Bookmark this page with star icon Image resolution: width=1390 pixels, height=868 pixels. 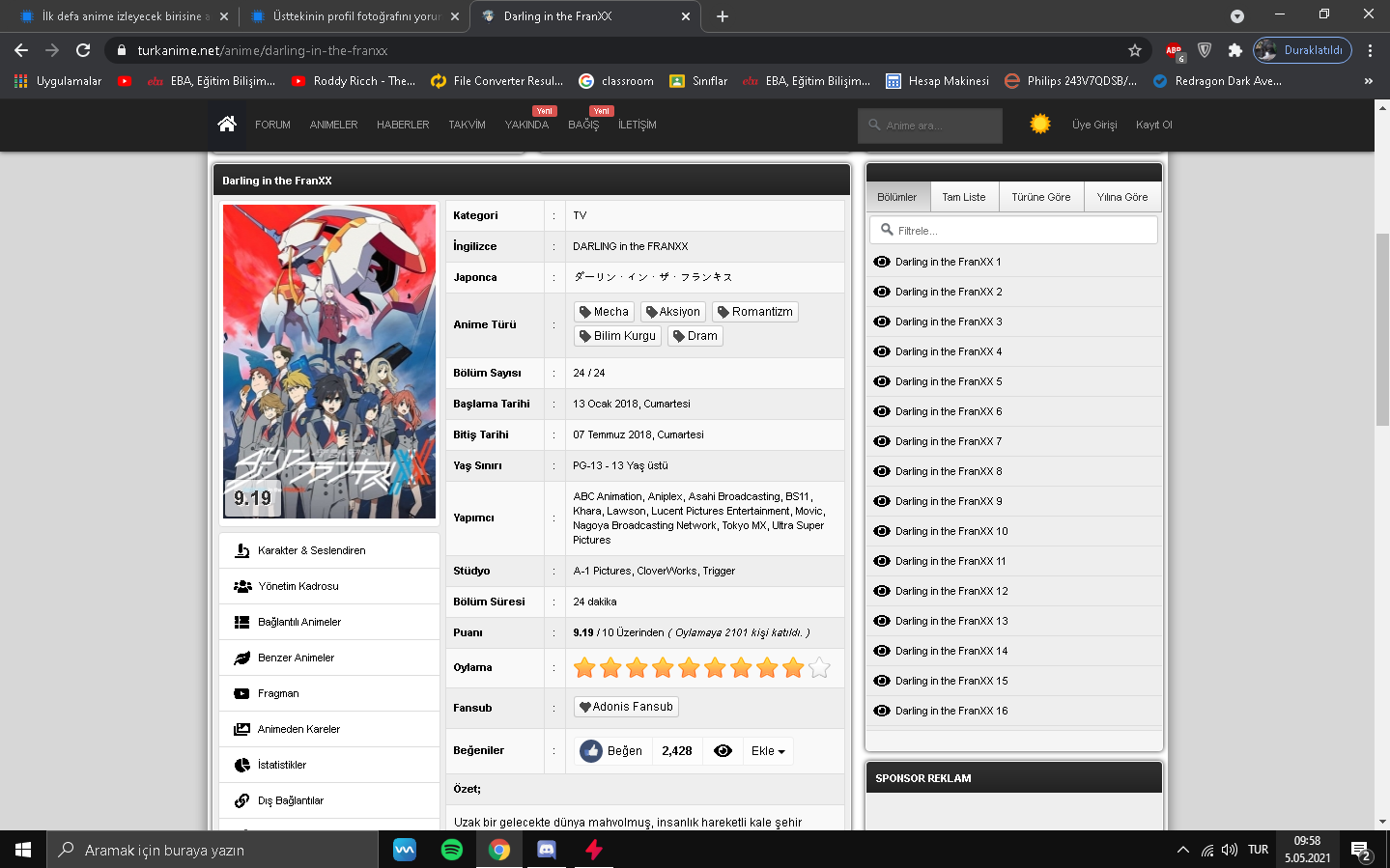[x=1135, y=50]
